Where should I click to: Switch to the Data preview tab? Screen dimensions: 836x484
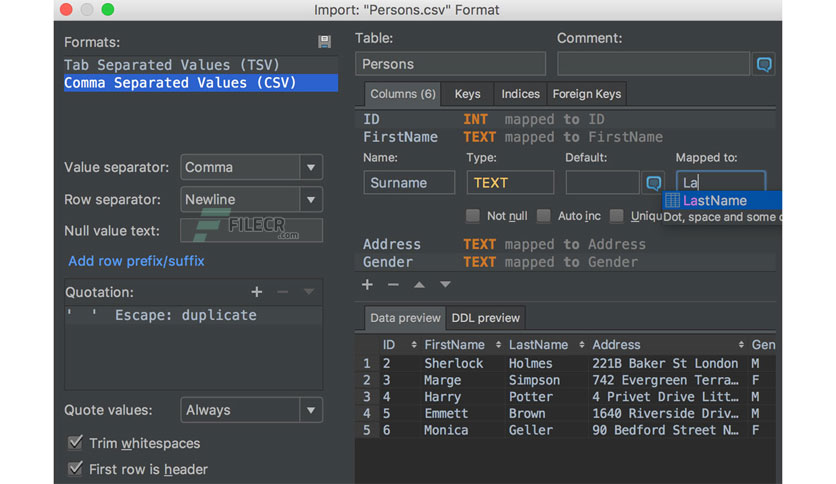[x=405, y=318]
